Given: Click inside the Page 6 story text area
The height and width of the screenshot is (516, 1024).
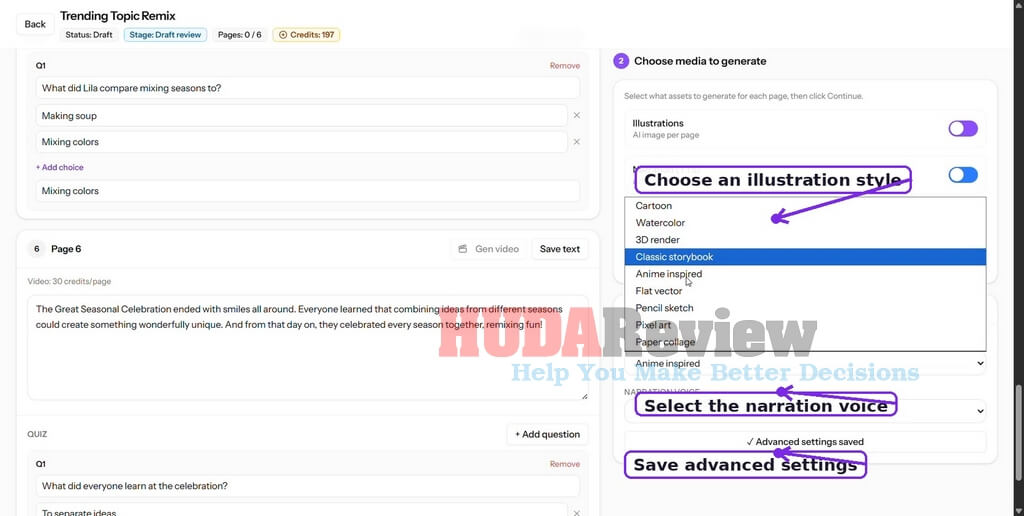Looking at the screenshot, I should [308, 347].
